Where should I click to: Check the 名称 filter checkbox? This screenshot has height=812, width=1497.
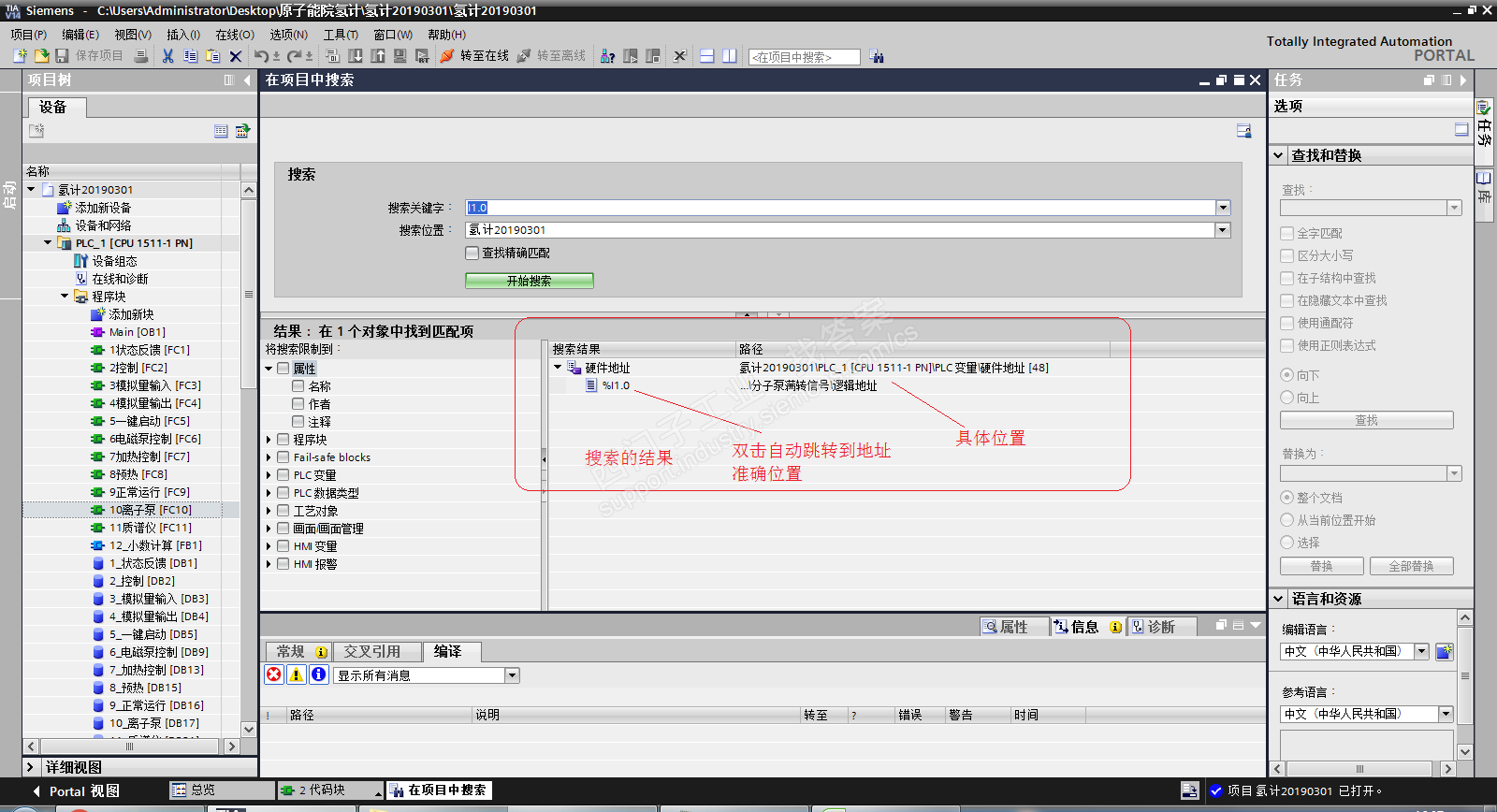(x=298, y=386)
